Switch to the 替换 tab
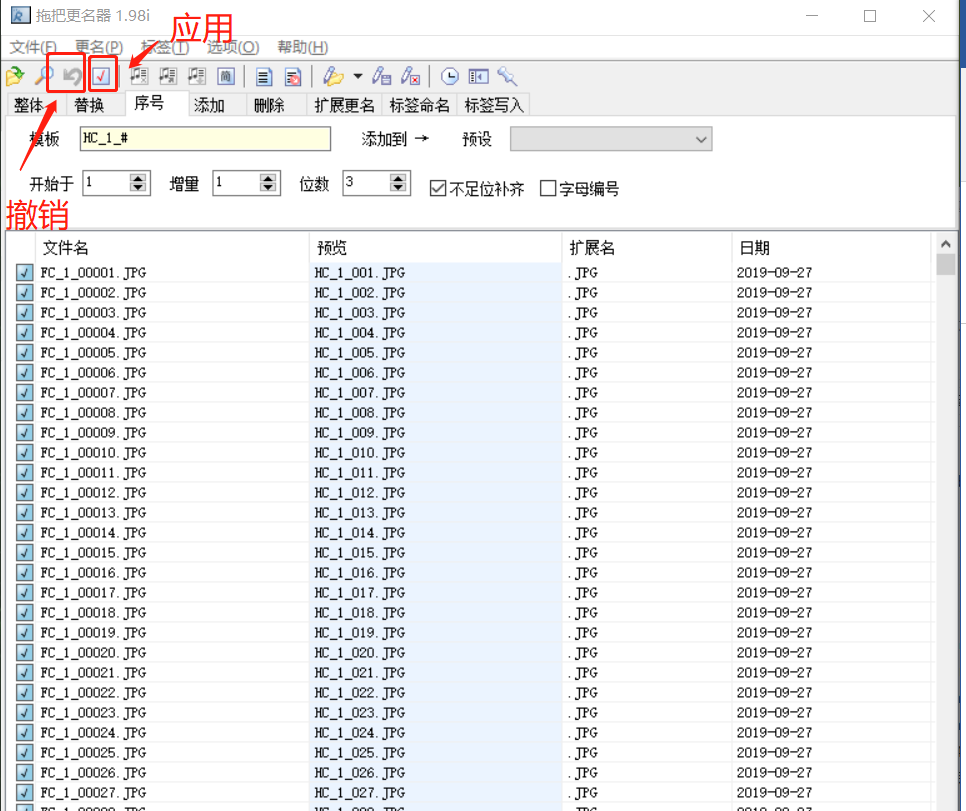The width and height of the screenshot is (966, 811). click(89, 105)
